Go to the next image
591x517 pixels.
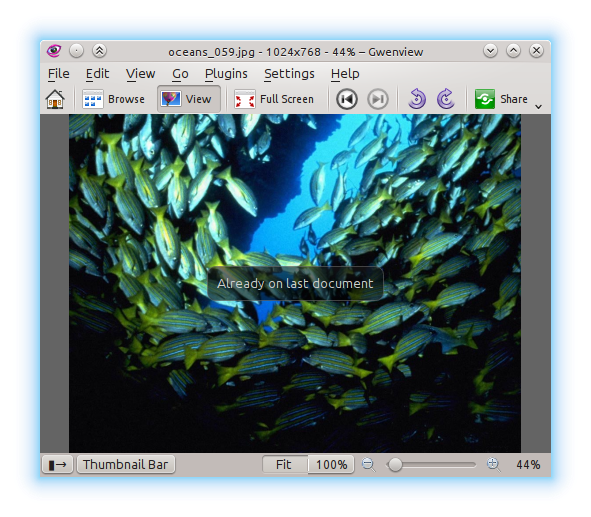[377, 99]
